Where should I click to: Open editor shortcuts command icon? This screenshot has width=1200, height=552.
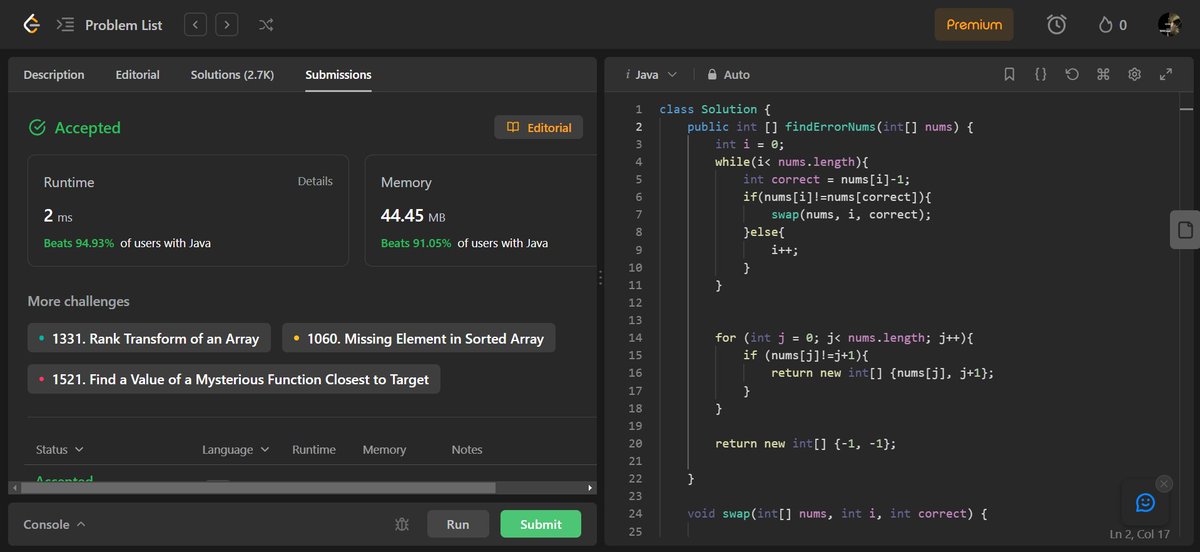1103,75
